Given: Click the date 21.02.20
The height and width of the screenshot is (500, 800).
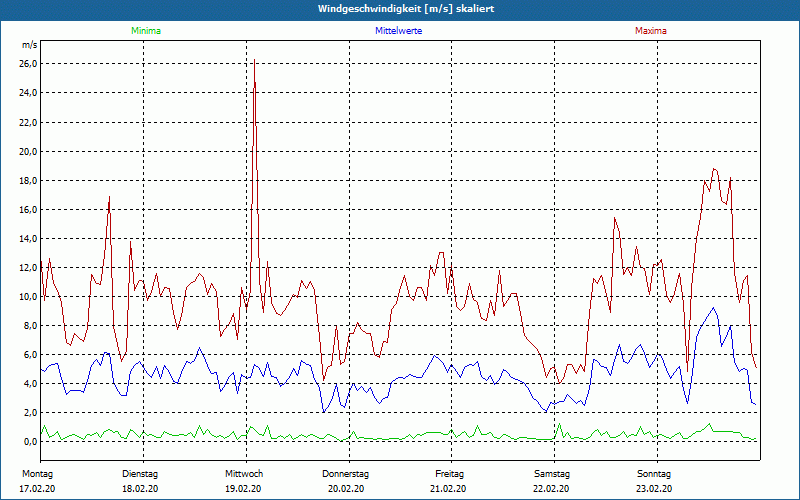Looking at the screenshot, I should point(448,489).
